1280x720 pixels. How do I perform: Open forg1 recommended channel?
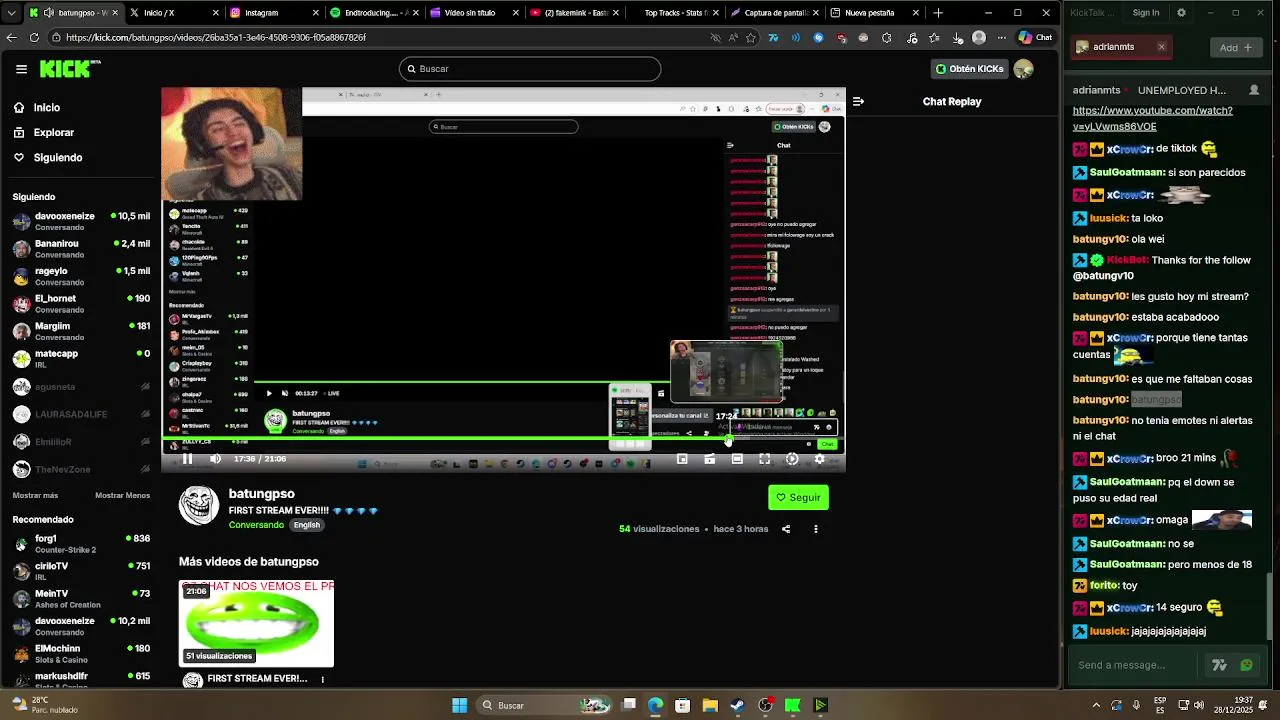[80, 543]
